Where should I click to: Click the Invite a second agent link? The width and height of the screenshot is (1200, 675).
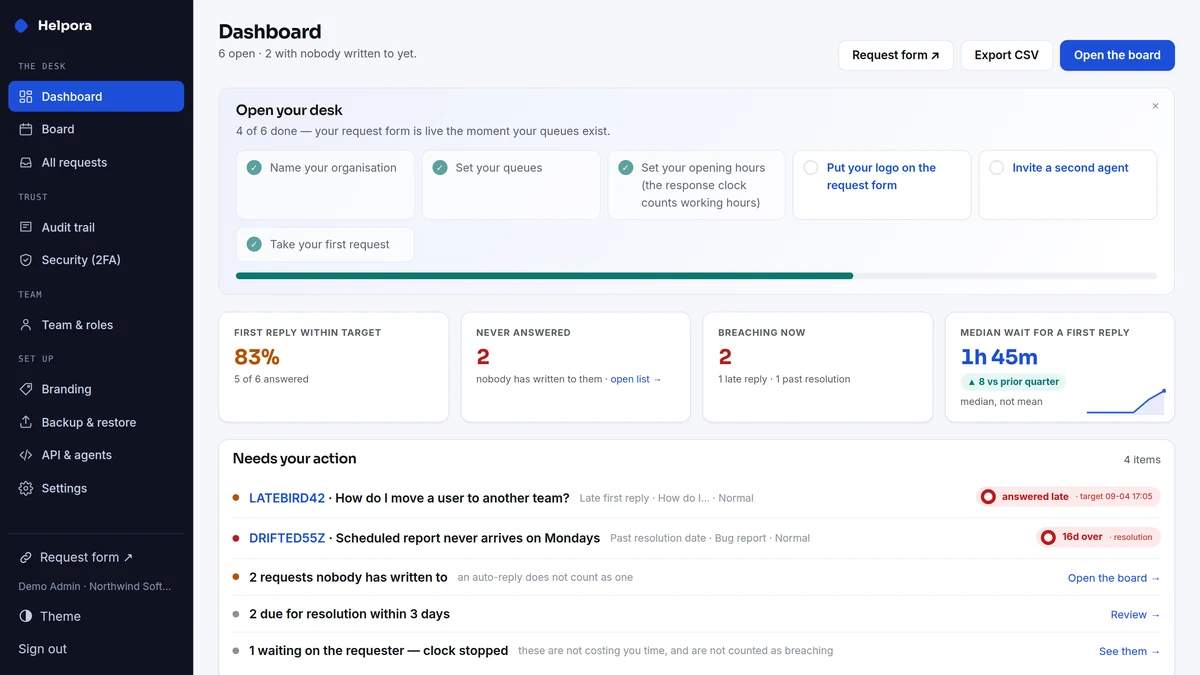pos(1070,168)
